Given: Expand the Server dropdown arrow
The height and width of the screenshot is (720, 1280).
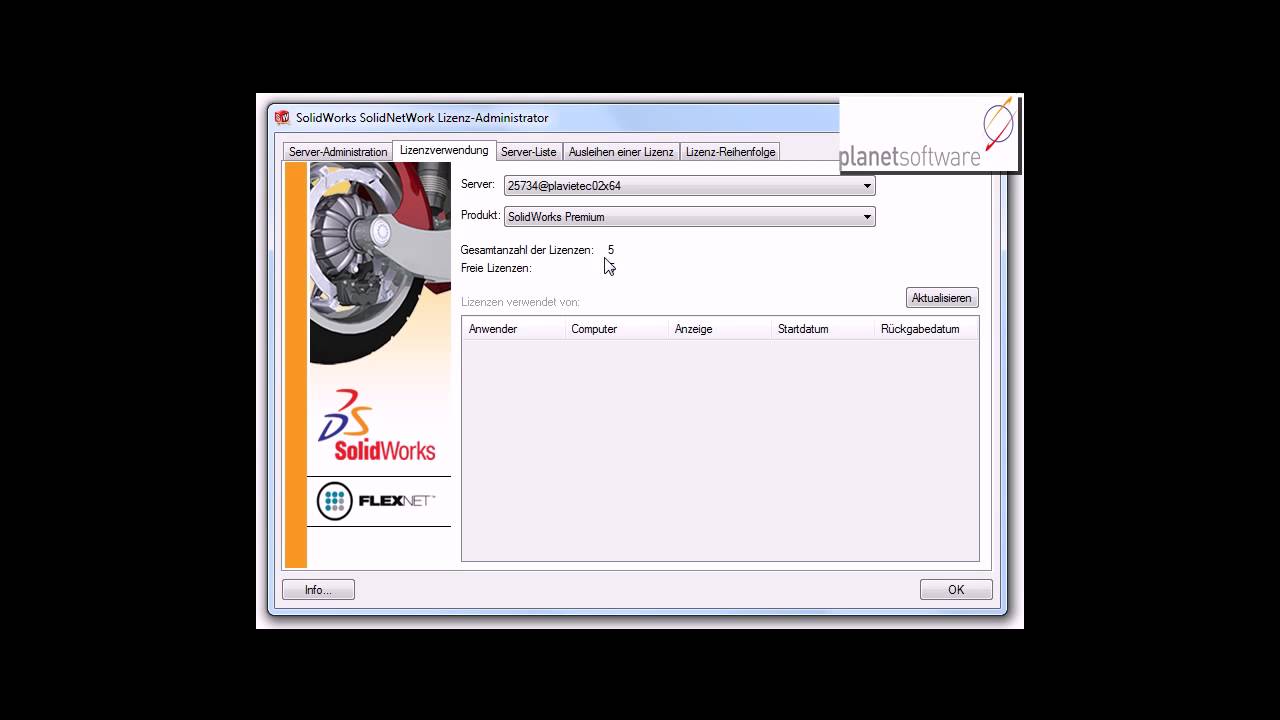Looking at the screenshot, I should click(x=867, y=186).
